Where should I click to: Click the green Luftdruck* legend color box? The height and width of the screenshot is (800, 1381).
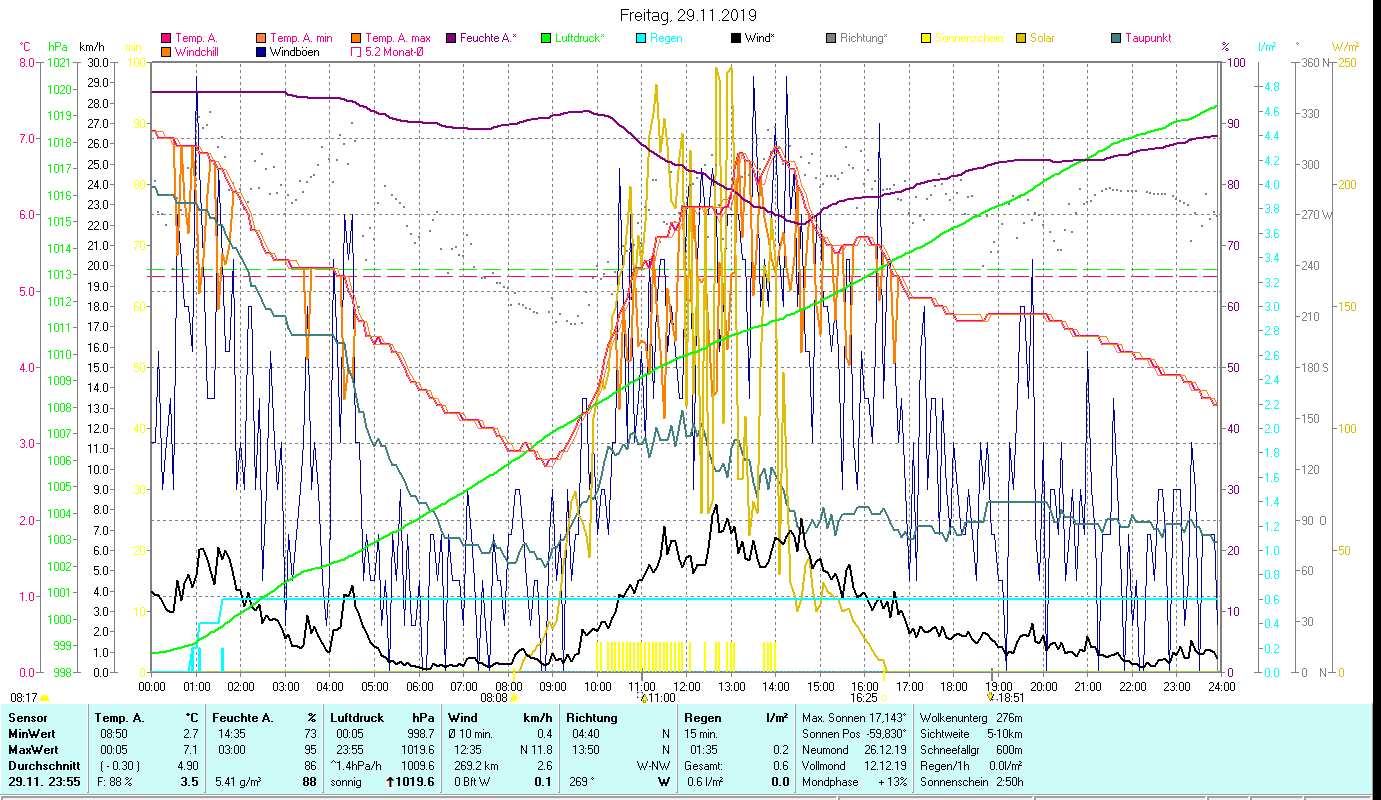(x=545, y=38)
